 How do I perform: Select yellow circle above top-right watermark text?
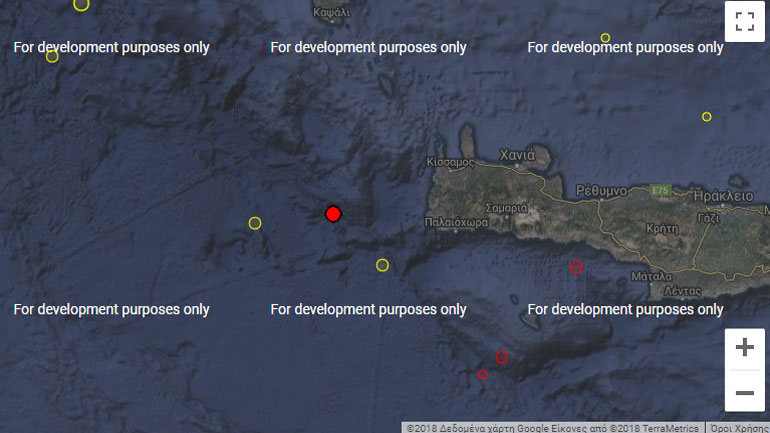point(605,38)
